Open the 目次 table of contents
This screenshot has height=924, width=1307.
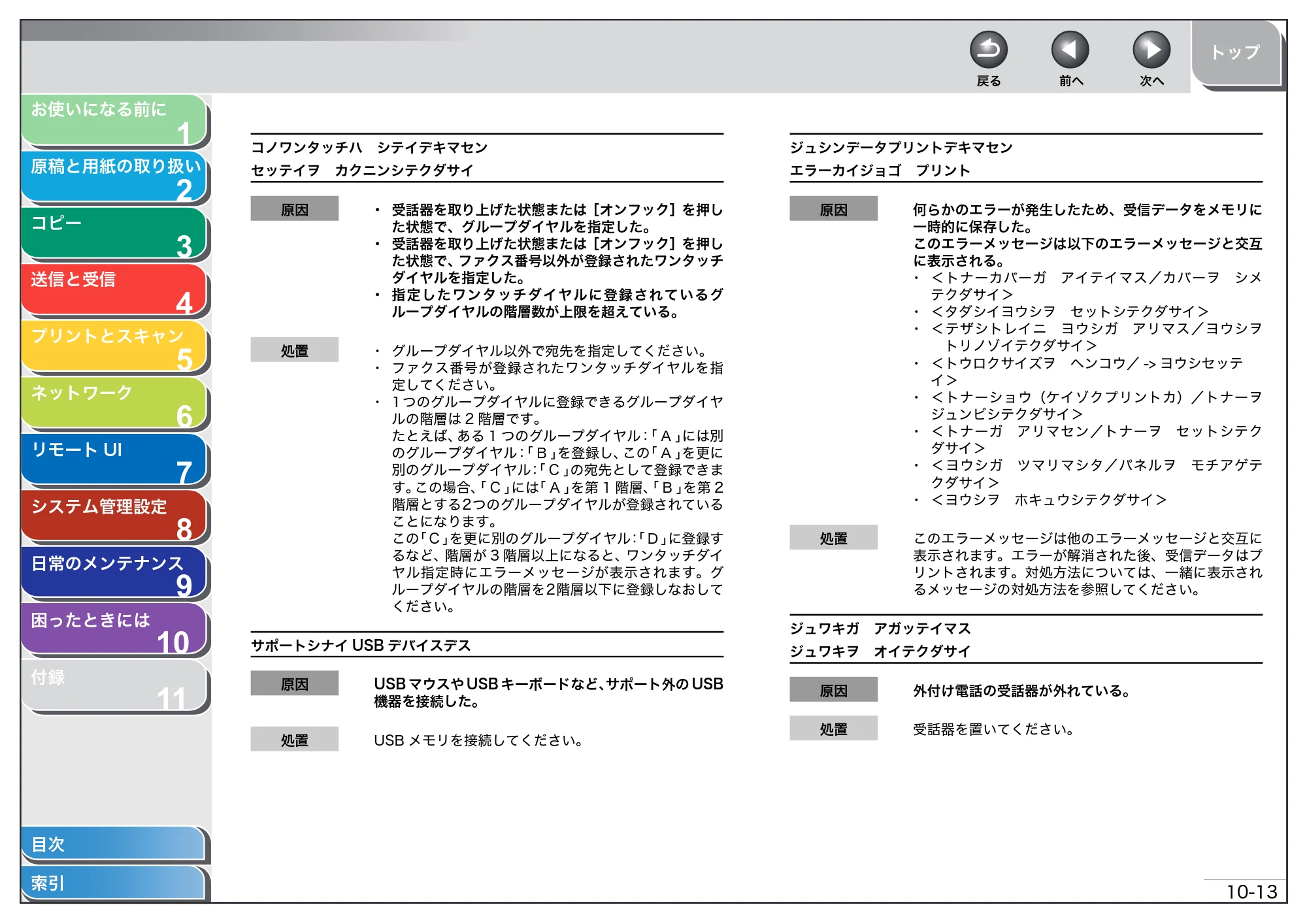[x=114, y=844]
